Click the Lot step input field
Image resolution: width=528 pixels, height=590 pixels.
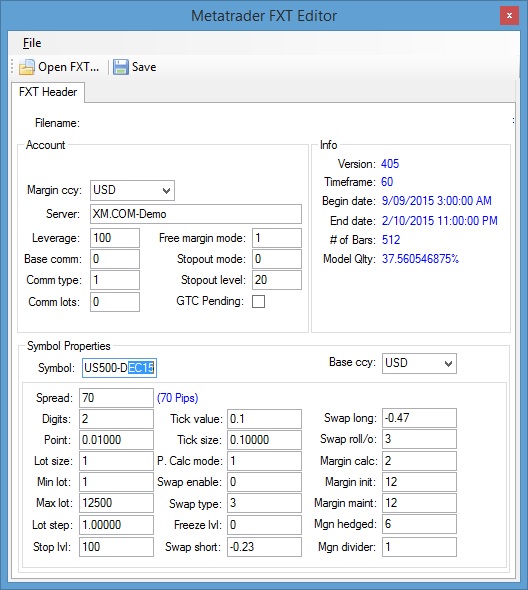pyautogui.click(x=116, y=525)
